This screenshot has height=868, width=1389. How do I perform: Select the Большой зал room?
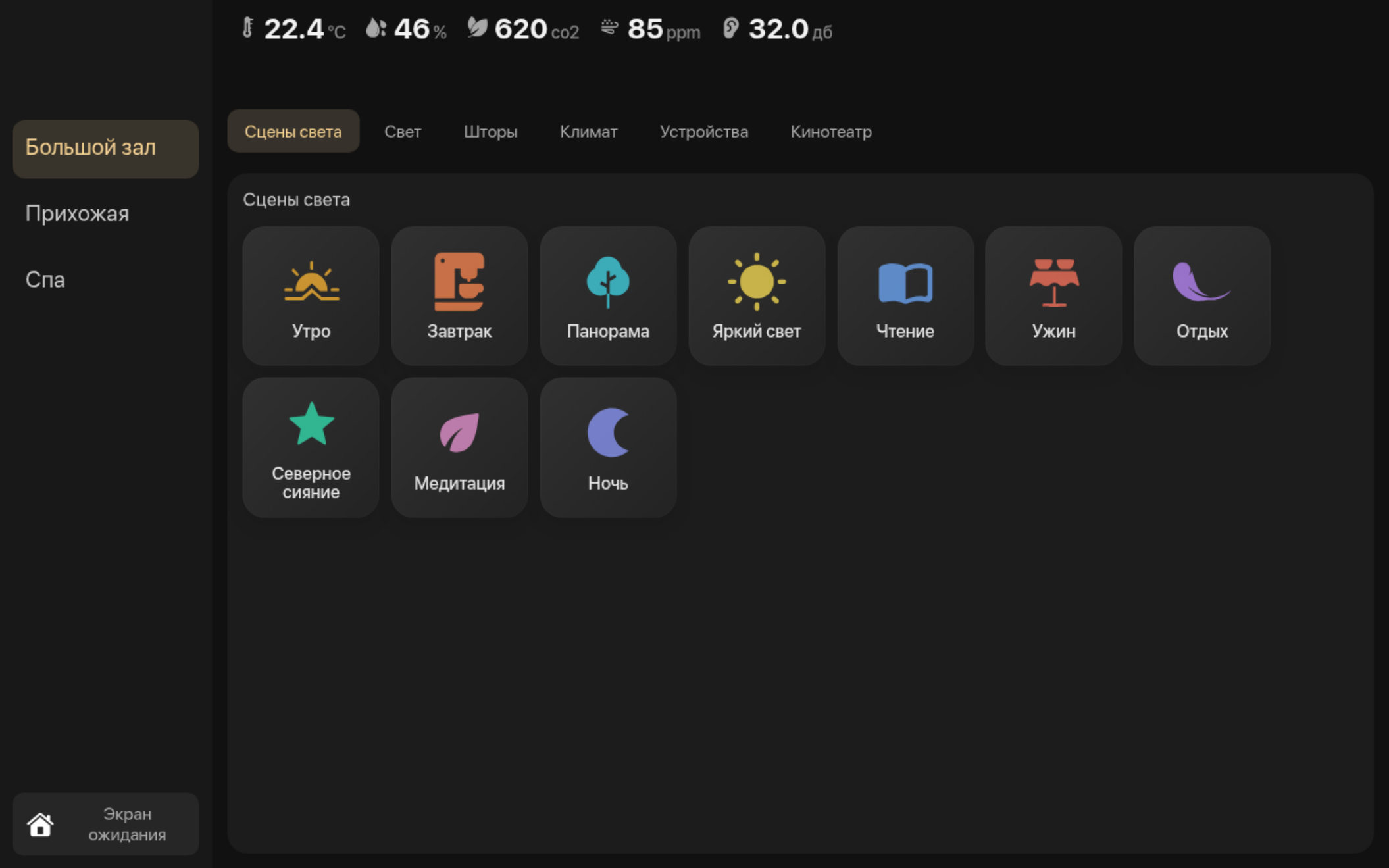pyautogui.click(x=106, y=149)
